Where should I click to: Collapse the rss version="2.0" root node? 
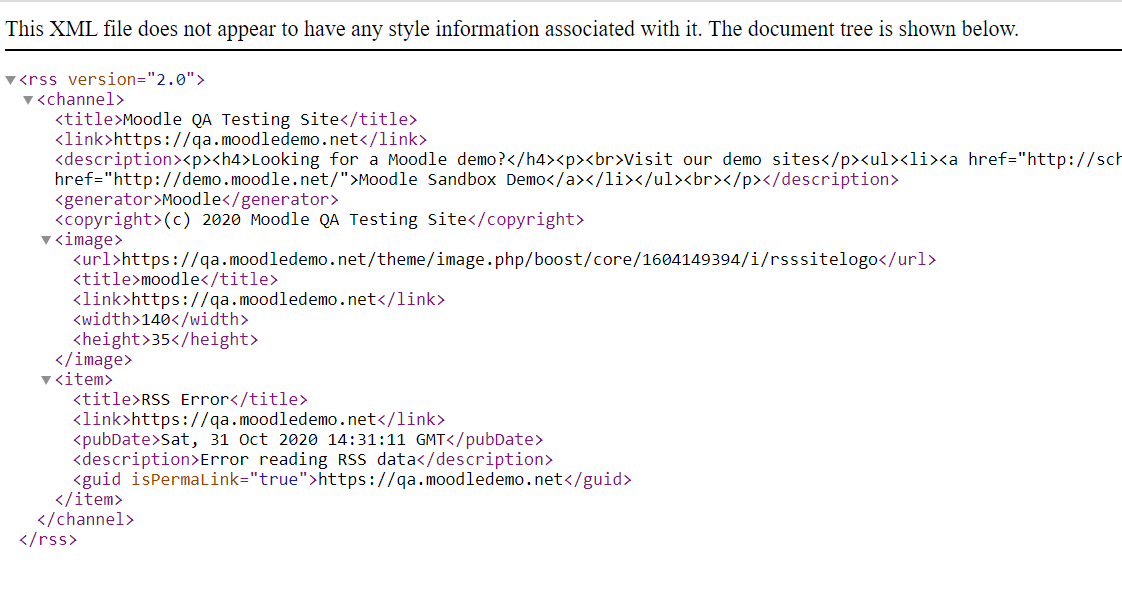11,80
